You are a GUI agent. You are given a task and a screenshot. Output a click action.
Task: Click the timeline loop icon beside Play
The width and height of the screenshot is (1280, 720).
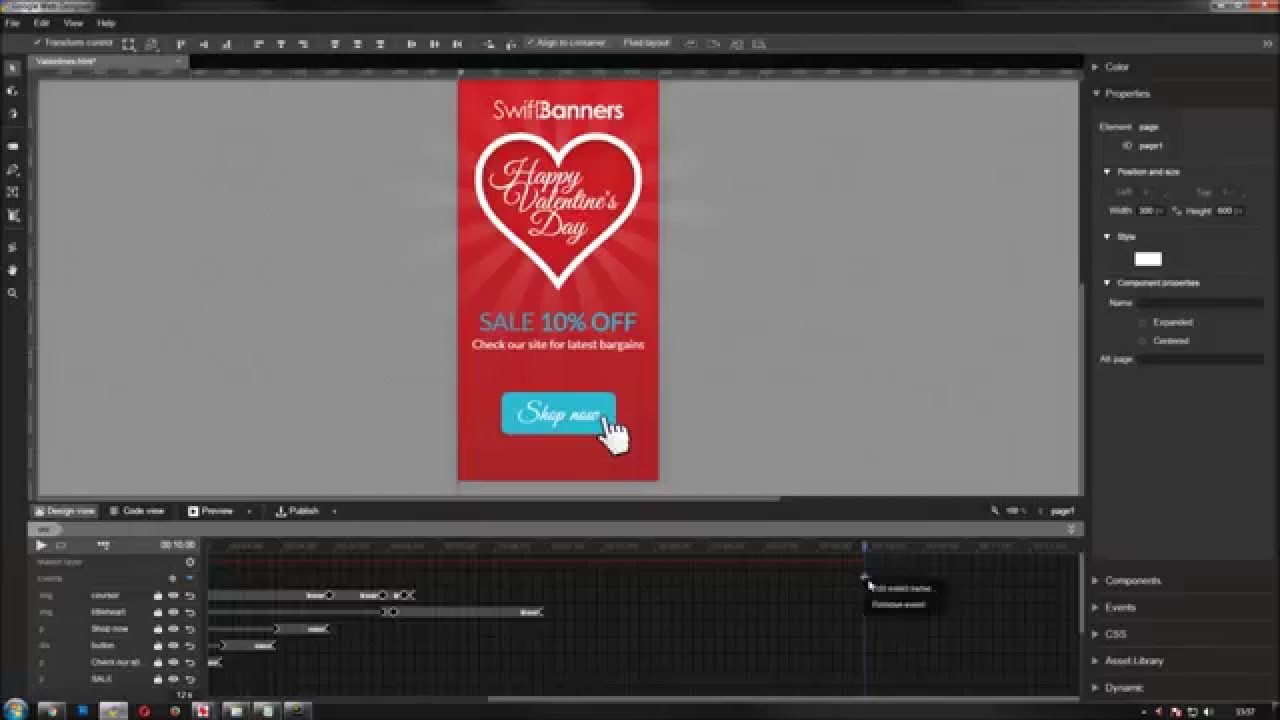tap(60, 545)
